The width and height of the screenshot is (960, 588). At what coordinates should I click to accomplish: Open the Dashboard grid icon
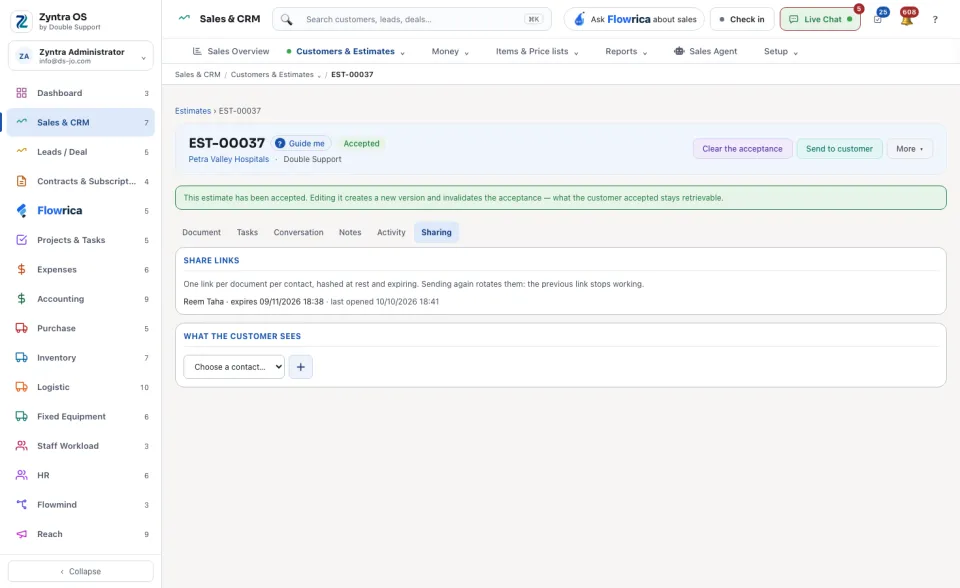[21, 93]
